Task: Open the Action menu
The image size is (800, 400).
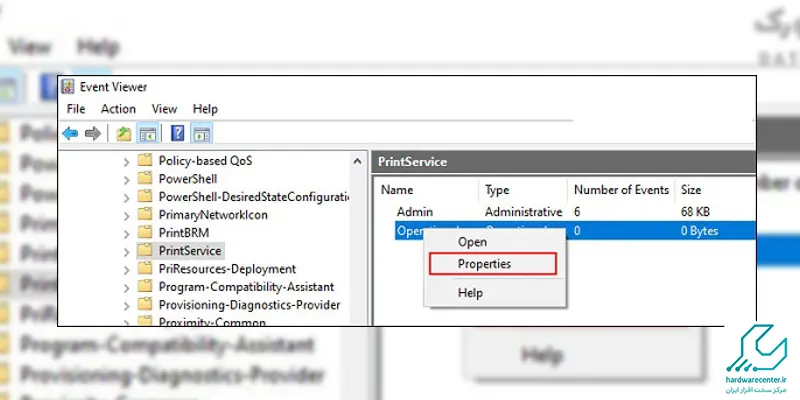Action: [118, 109]
